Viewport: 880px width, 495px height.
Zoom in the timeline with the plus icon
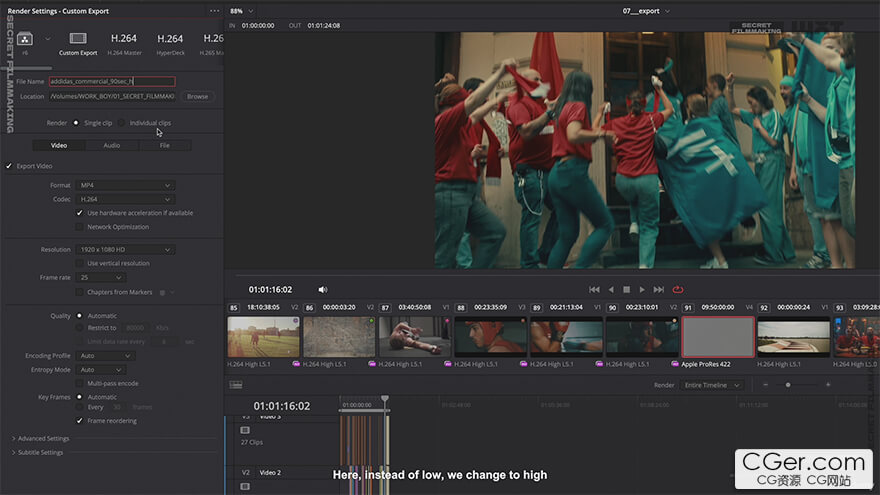coord(828,385)
